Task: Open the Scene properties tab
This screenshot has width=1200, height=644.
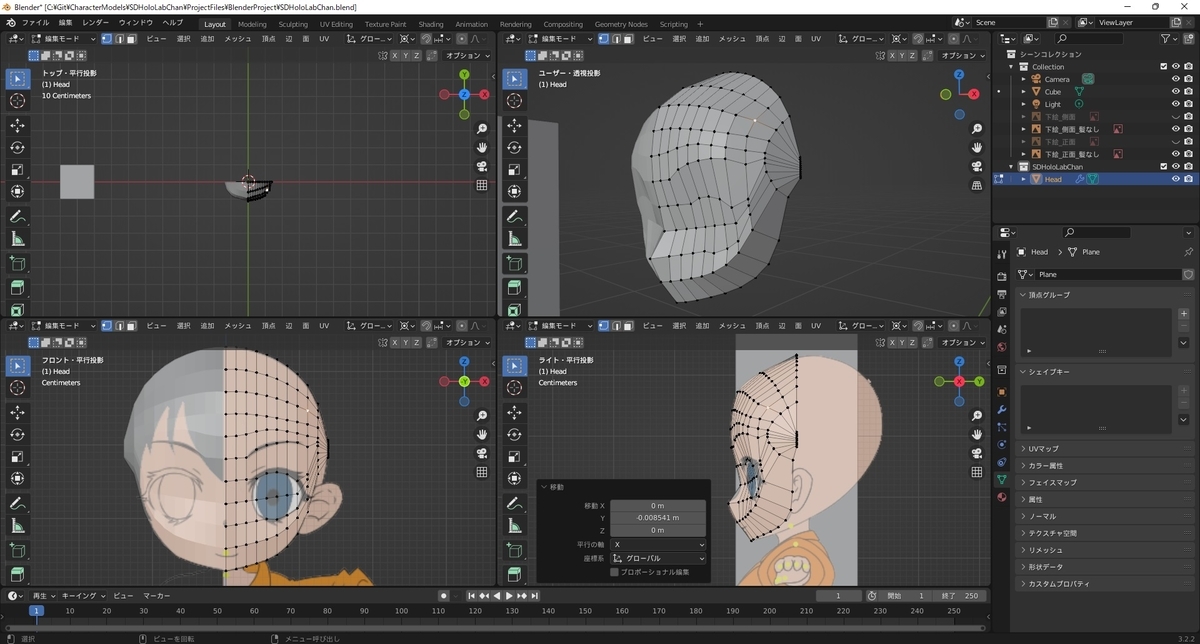Action: (x=1002, y=329)
